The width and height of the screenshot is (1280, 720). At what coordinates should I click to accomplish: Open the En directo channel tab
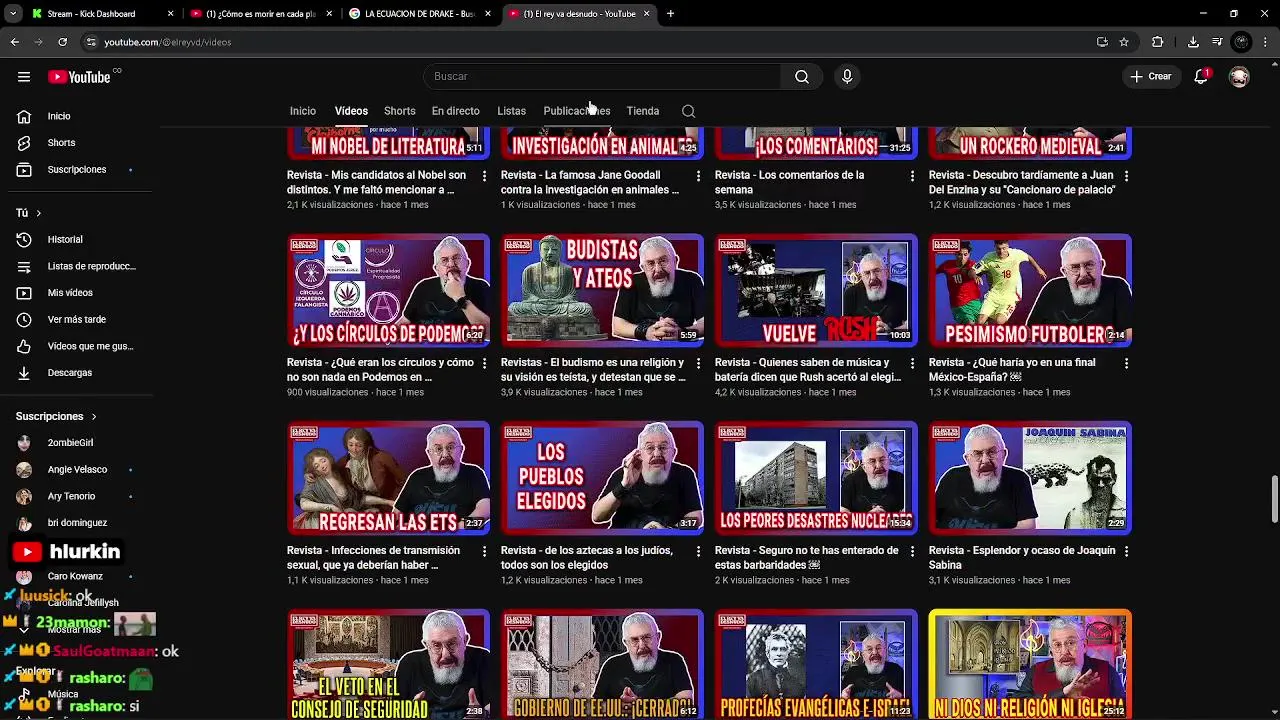tap(455, 111)
